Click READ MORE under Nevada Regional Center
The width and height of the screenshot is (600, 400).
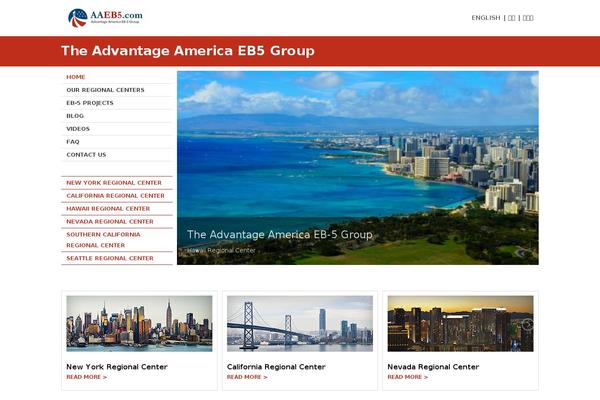tap(408, 377)
